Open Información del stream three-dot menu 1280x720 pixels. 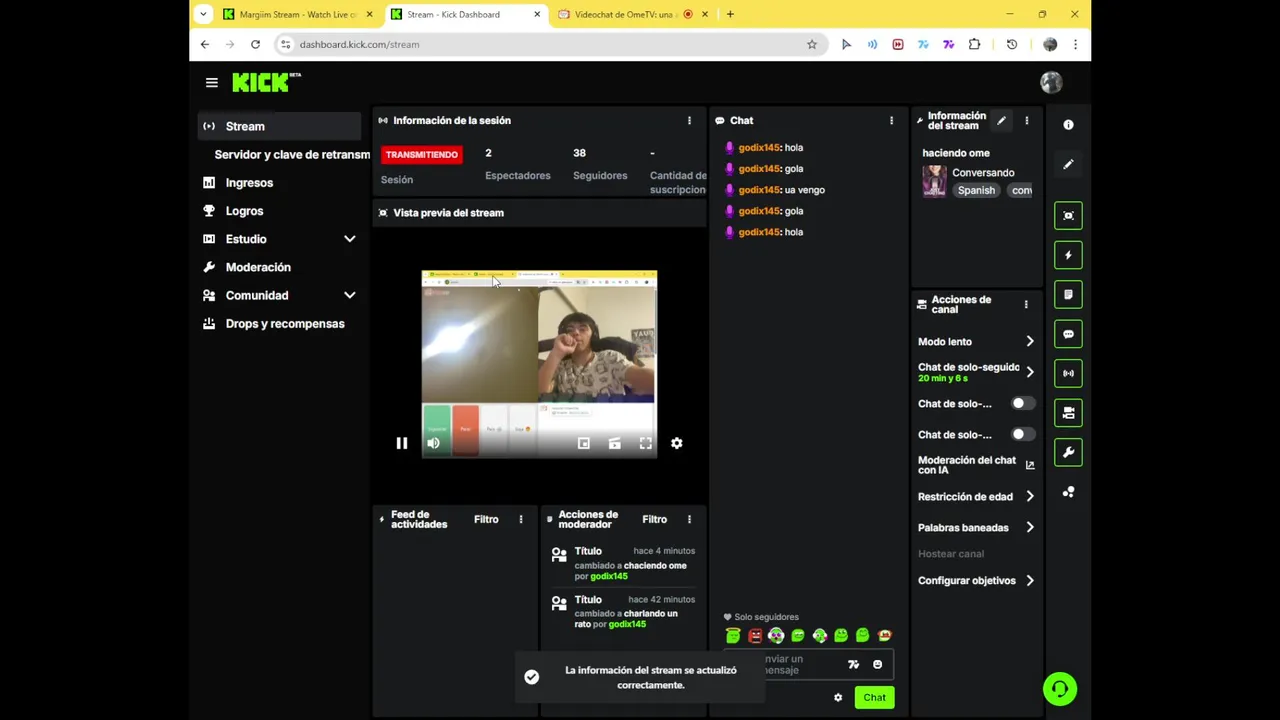1026,121
